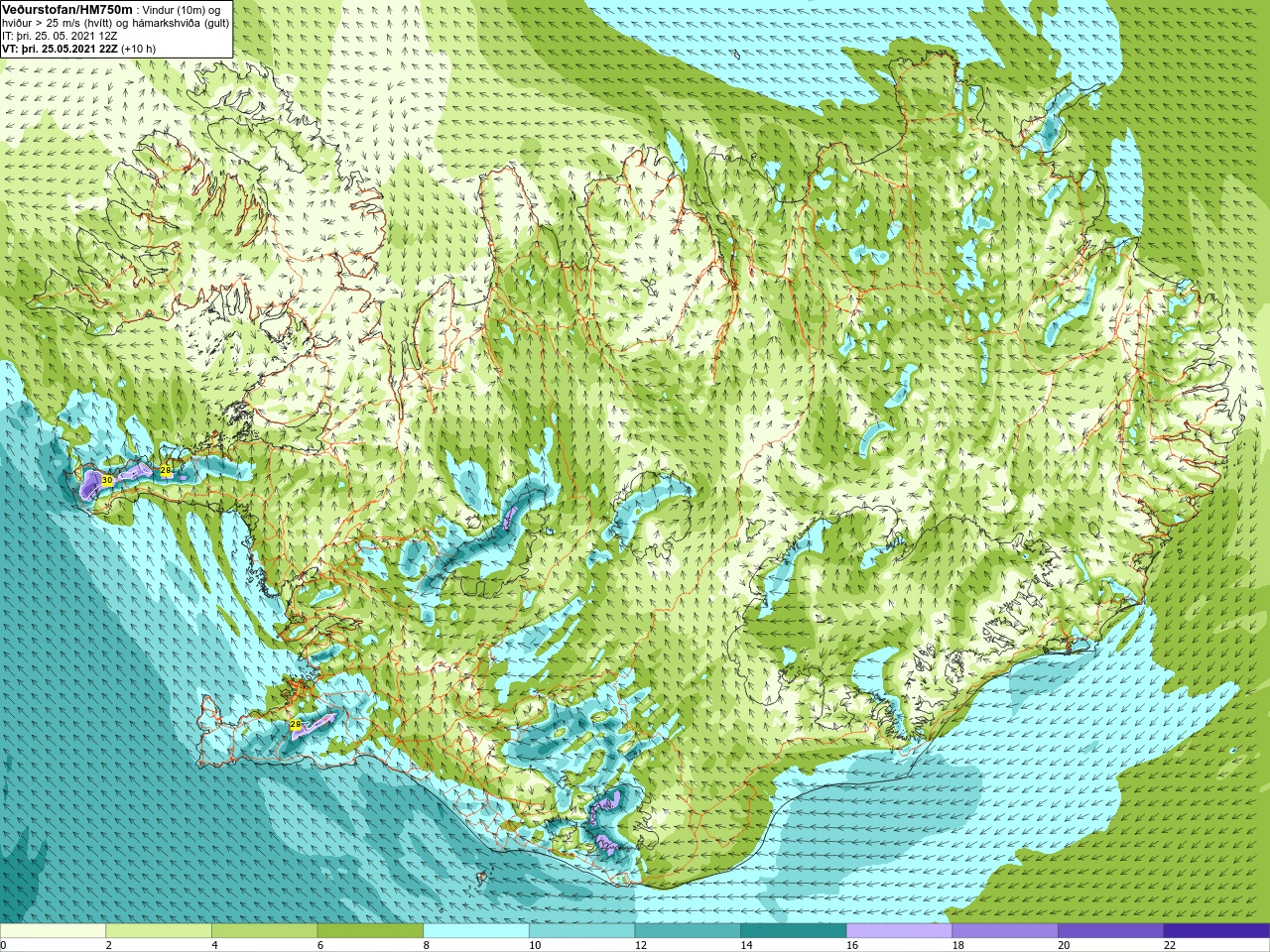Click the 16–18 m/s lavender legend swatch

coord(899,931)
